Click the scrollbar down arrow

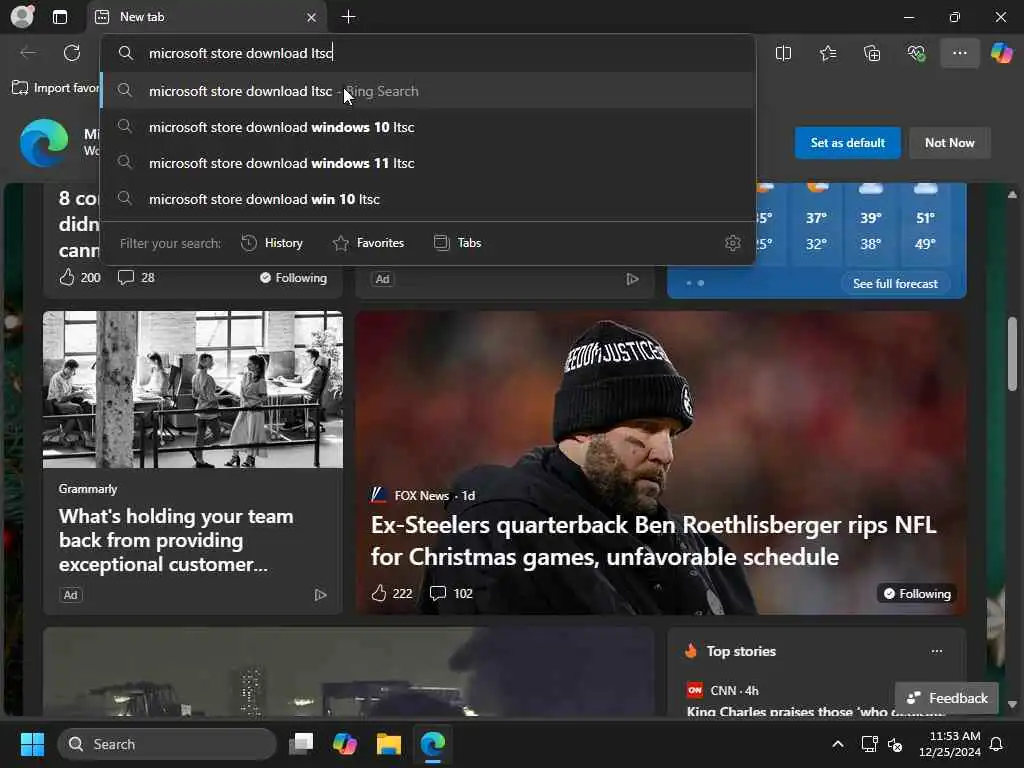click(x=1012, y=705)
